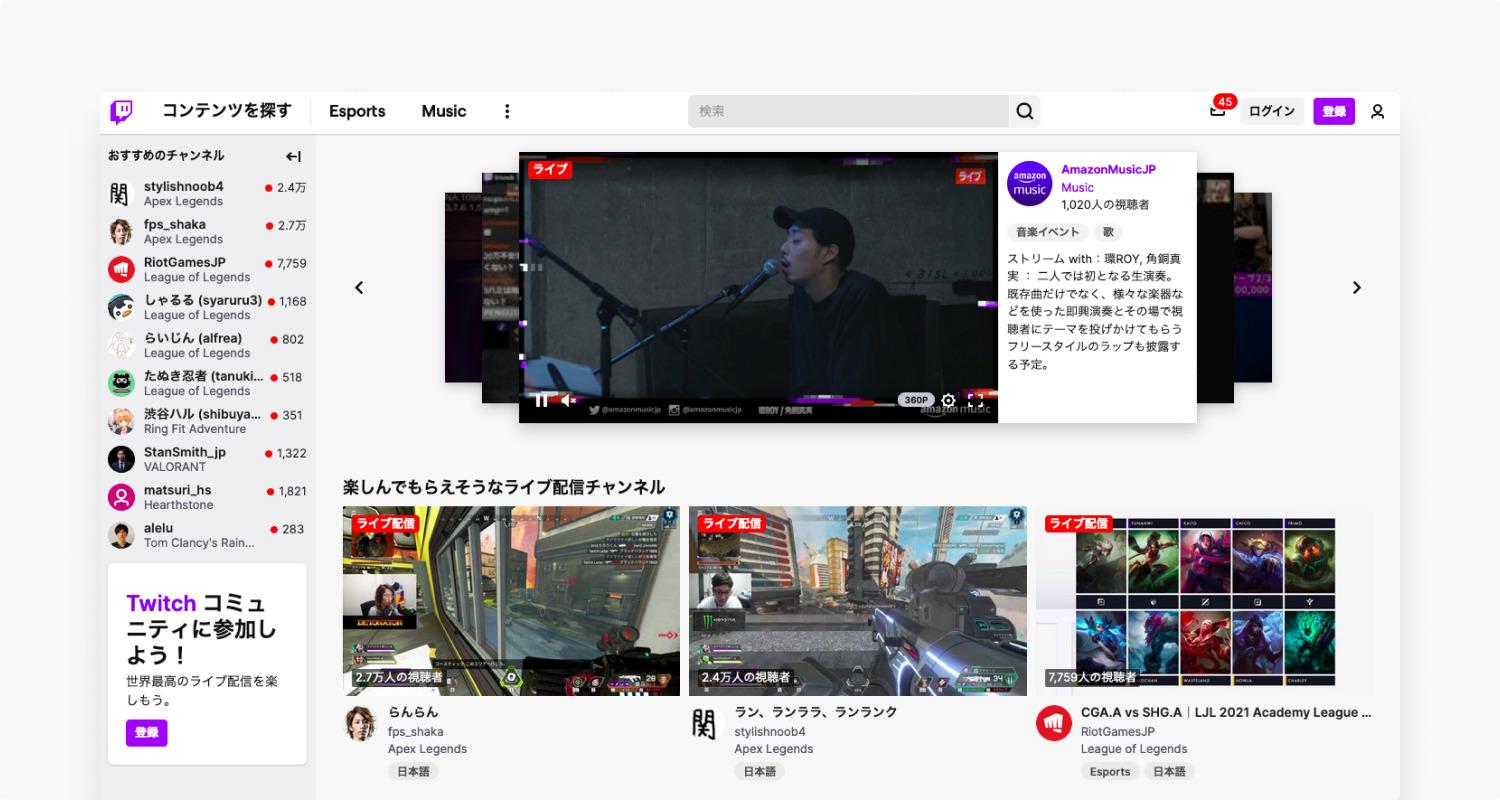Open RiotGamesJP avatar below stream card
Viewport: 1500px width, 800px height.
[x=1053, y=723]
